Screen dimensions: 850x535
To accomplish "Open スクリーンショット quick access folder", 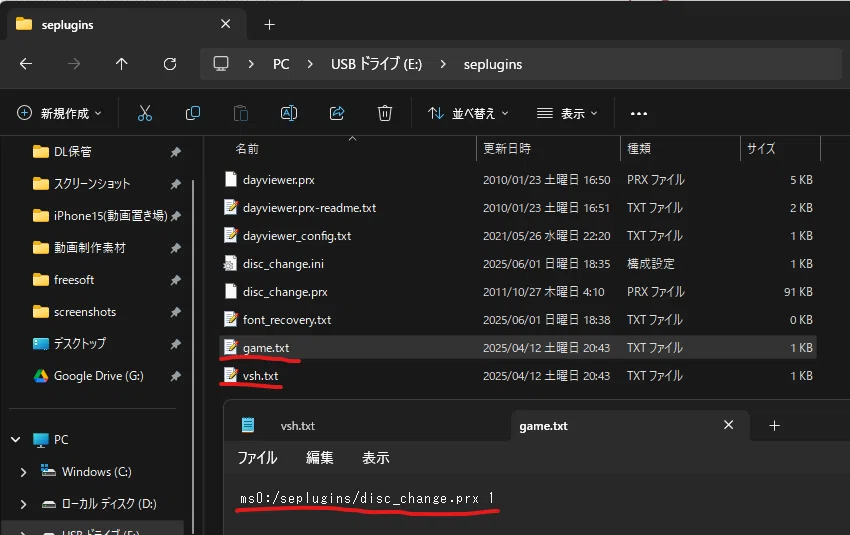I will 92,184.
